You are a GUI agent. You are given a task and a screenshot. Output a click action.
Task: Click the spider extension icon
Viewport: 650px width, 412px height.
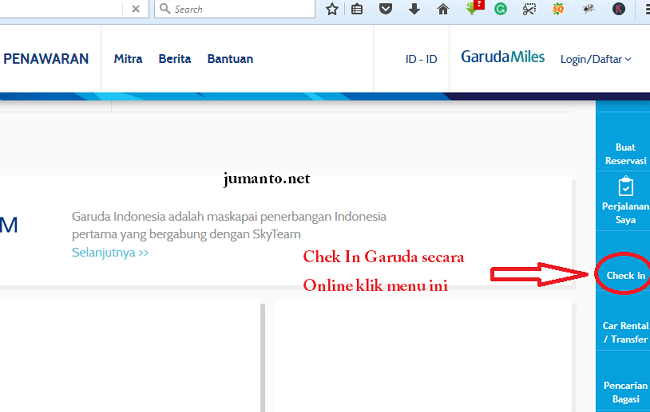tap(588, 9)
